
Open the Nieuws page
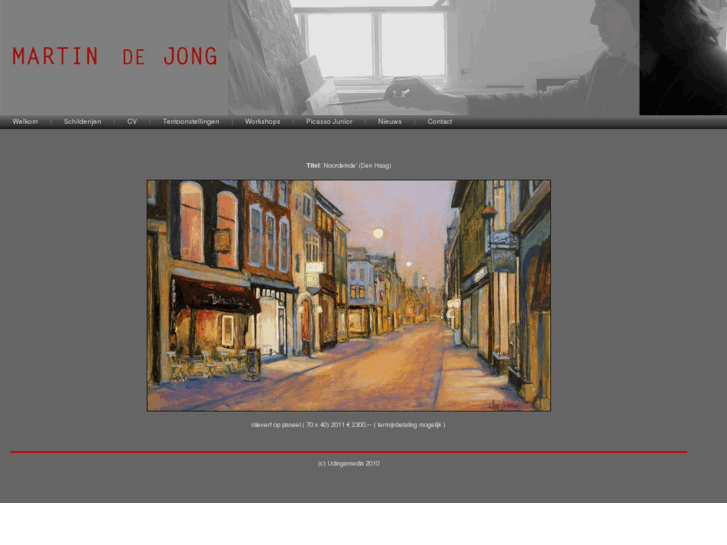[x=389, y=122]
